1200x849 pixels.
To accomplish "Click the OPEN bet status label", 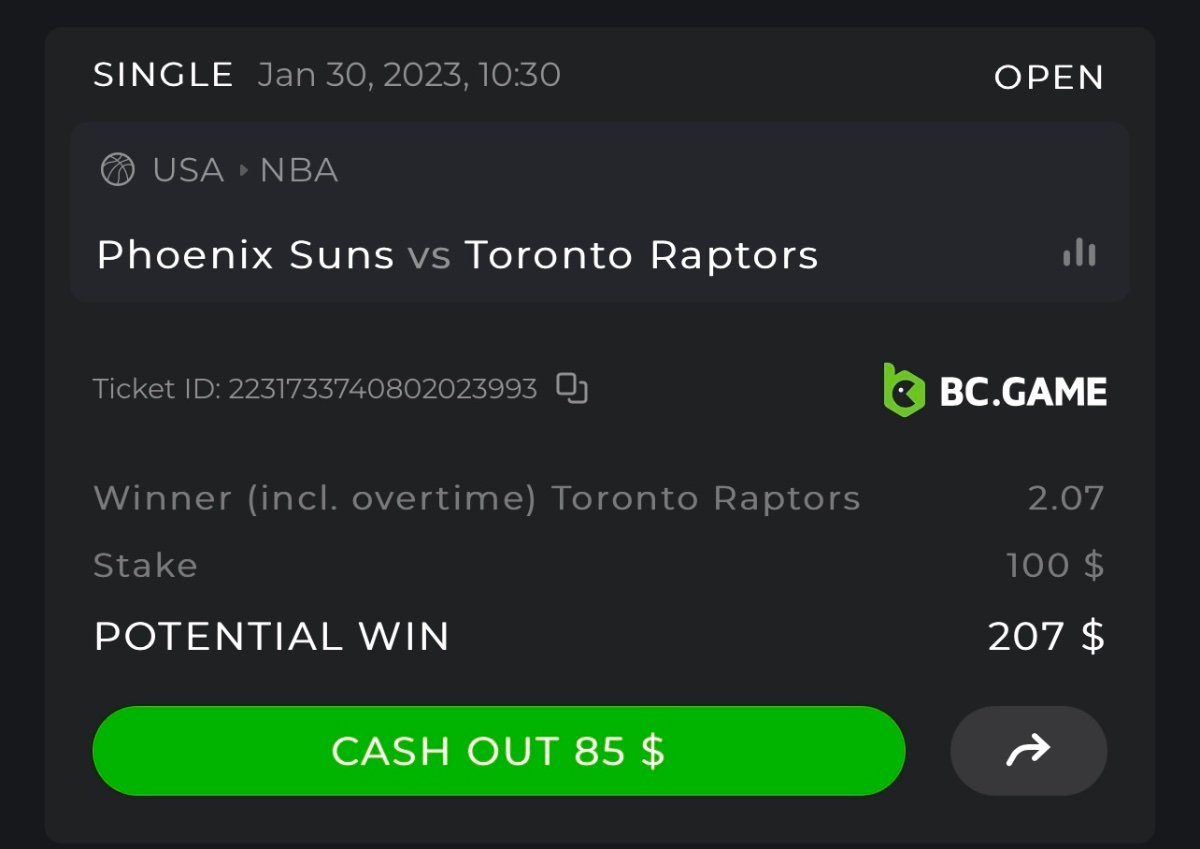I will [1048, 77].
